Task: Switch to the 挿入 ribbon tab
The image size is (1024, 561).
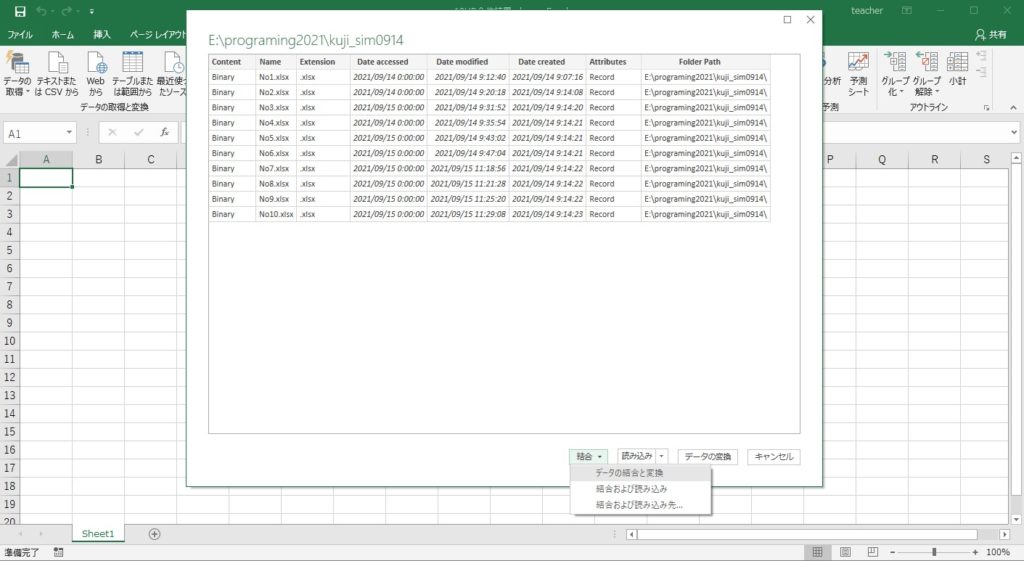Action: pos(102,35)
